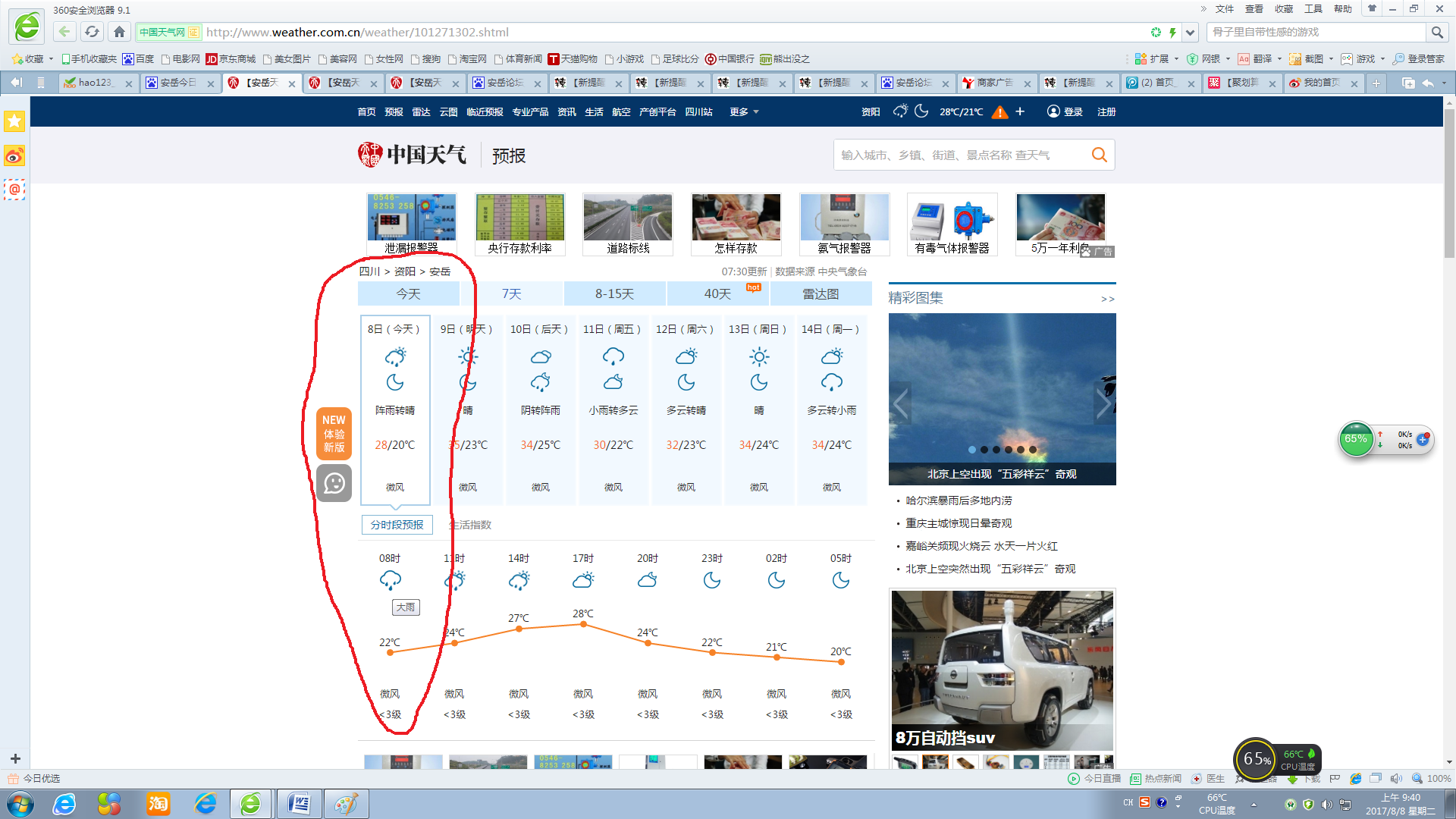Screen dimensions: 1456x819
Task: Open the 哈尔滨暴雨后多地内涝 news link
Action: [959, 500]
